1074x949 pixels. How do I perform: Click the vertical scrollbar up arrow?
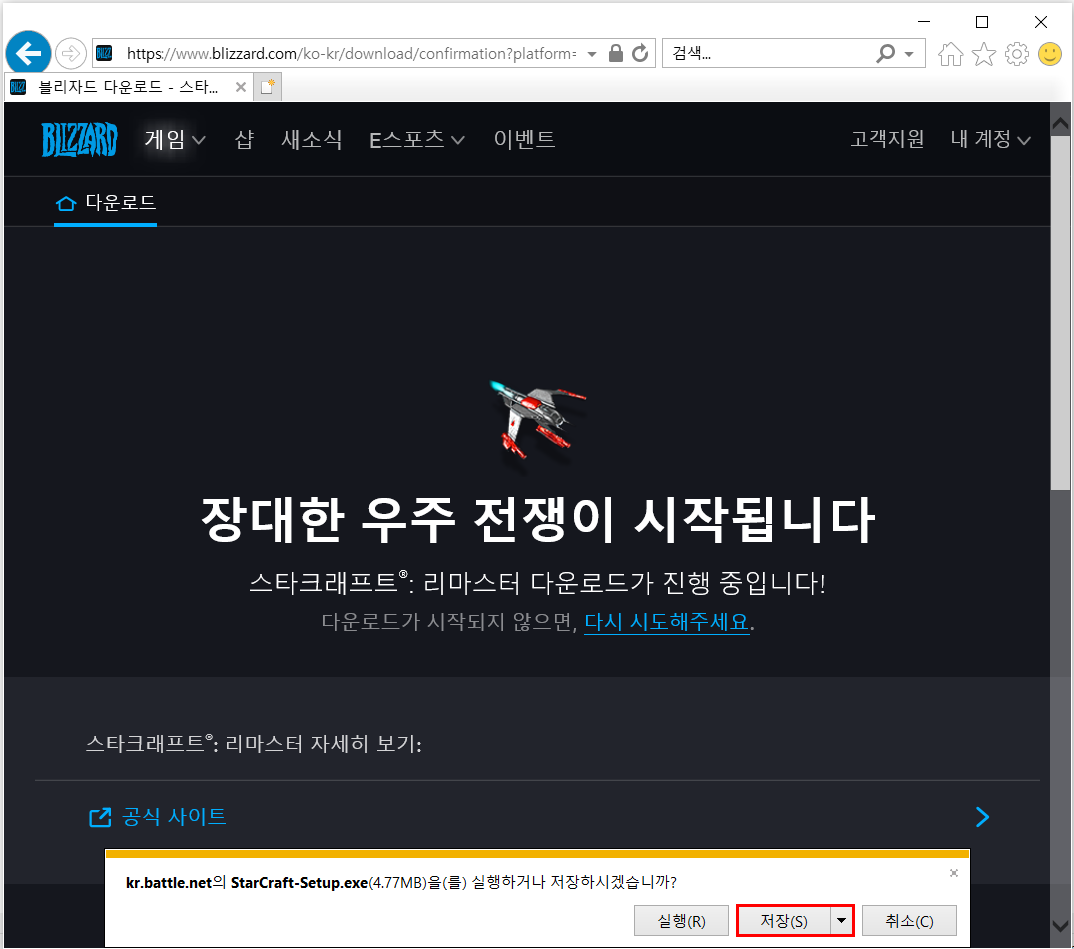point(1060,124)
